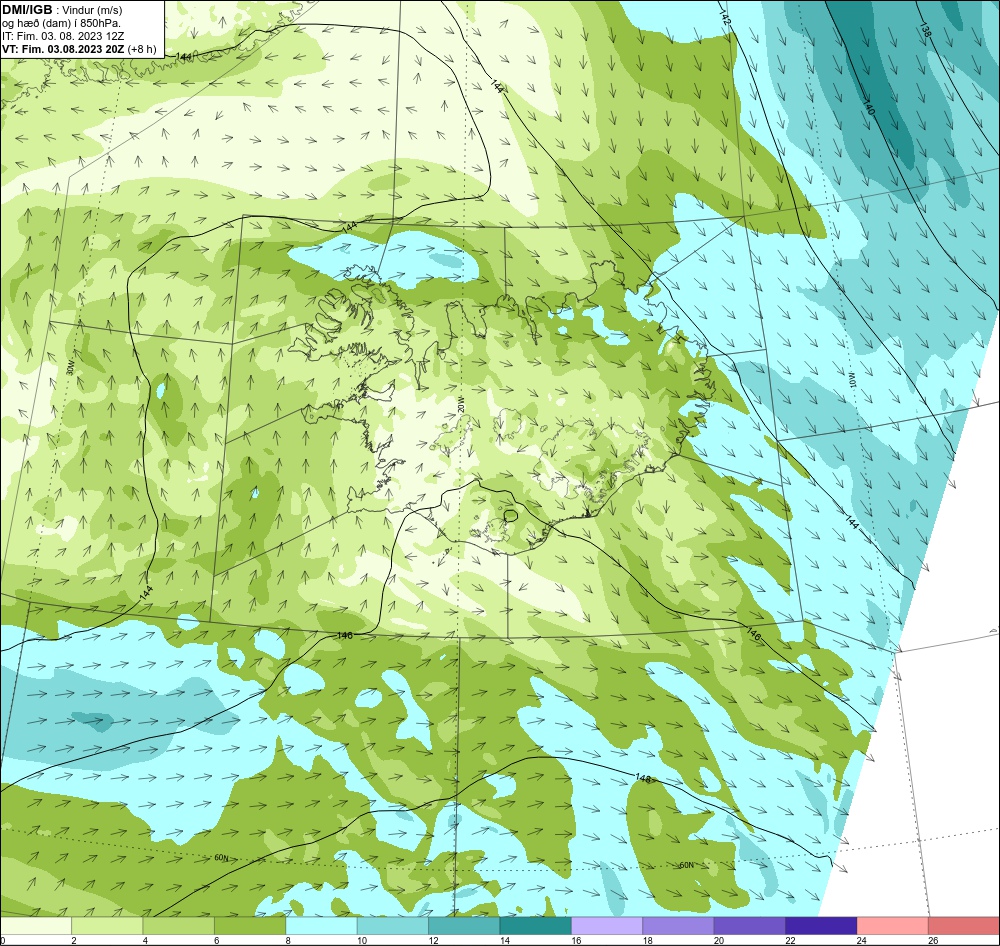Click the red swatch above 26
Viewport: 1000px width, 946px height.
[x=964, y=926]
